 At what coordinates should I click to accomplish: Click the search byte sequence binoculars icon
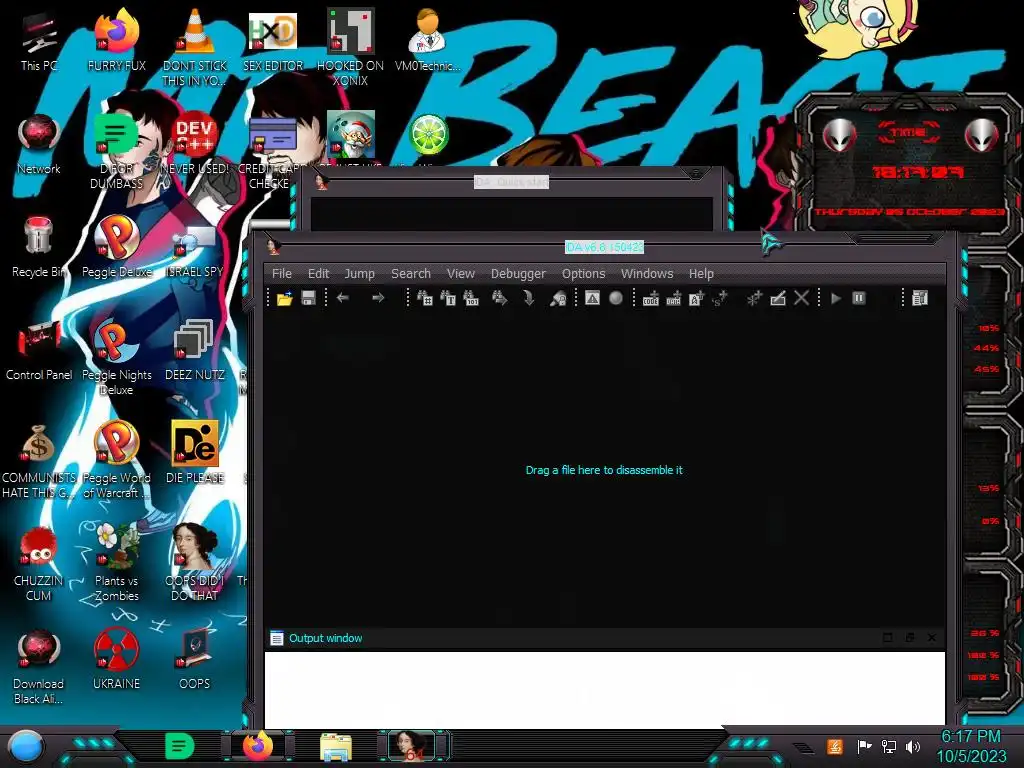471,298
